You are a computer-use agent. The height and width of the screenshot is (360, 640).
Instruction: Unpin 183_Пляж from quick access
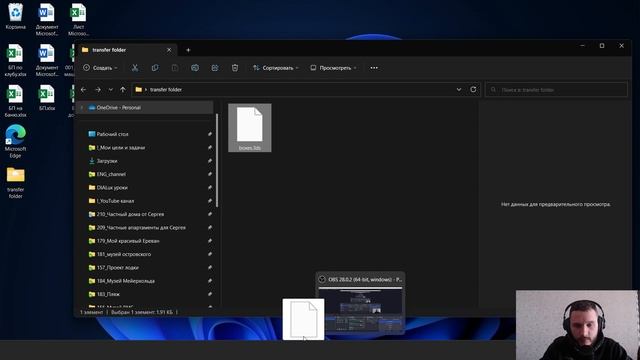click(x=210, y=294)
